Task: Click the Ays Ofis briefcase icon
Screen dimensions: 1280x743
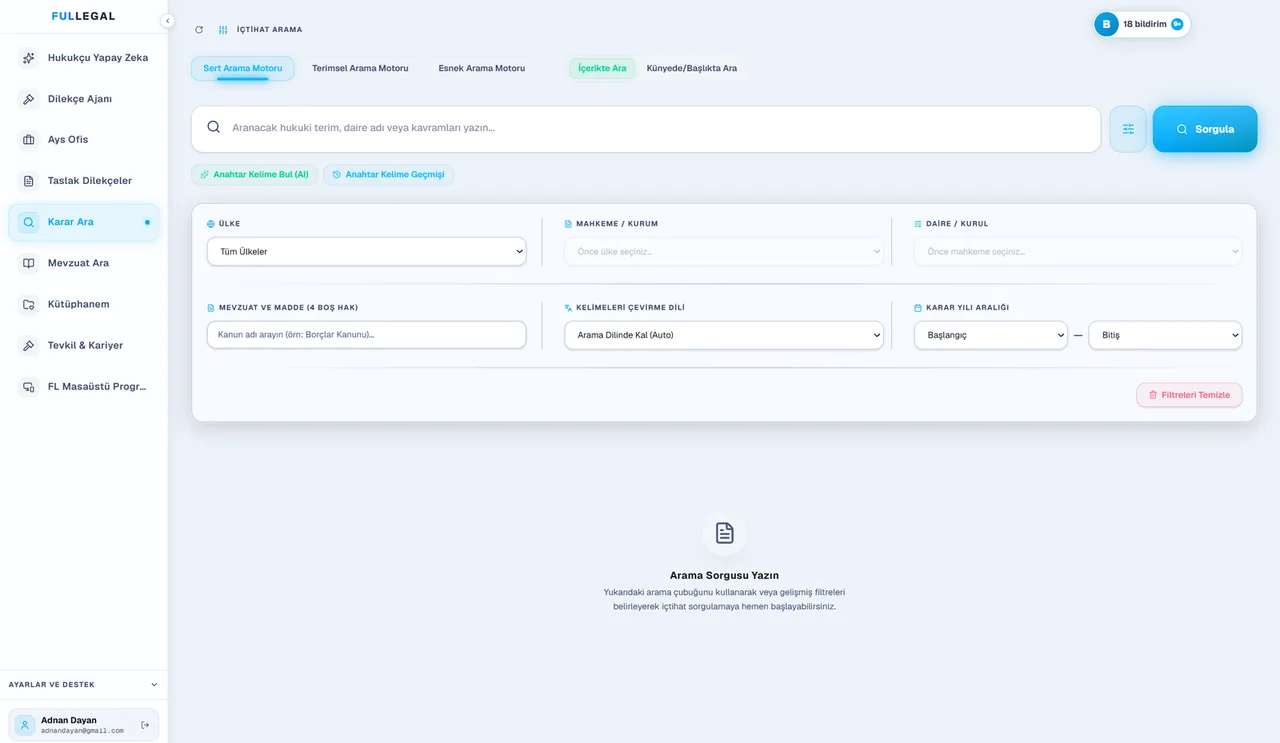Action: click(x=29, y=140)
